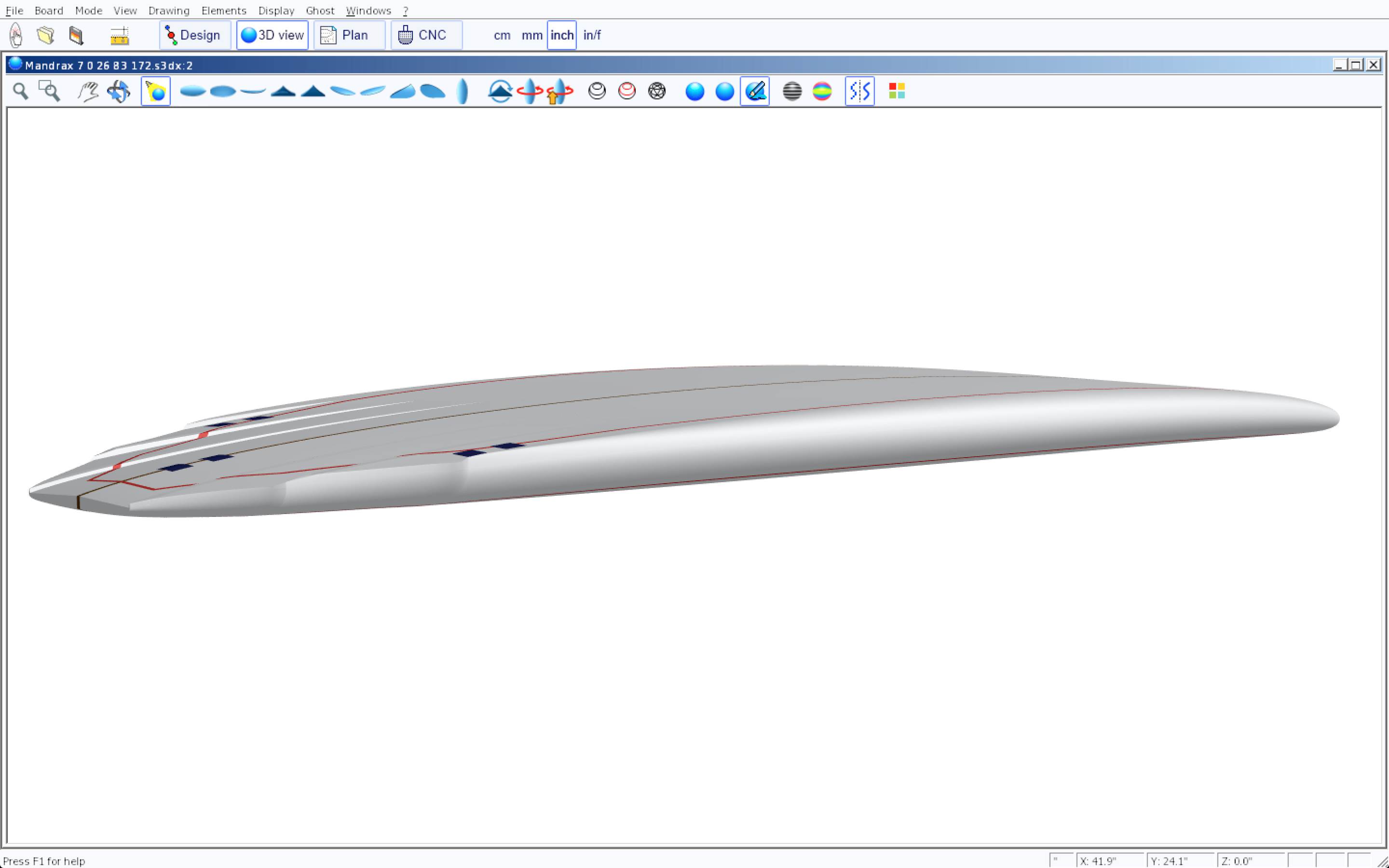Select inch as measurement unit

click(561, 36)
